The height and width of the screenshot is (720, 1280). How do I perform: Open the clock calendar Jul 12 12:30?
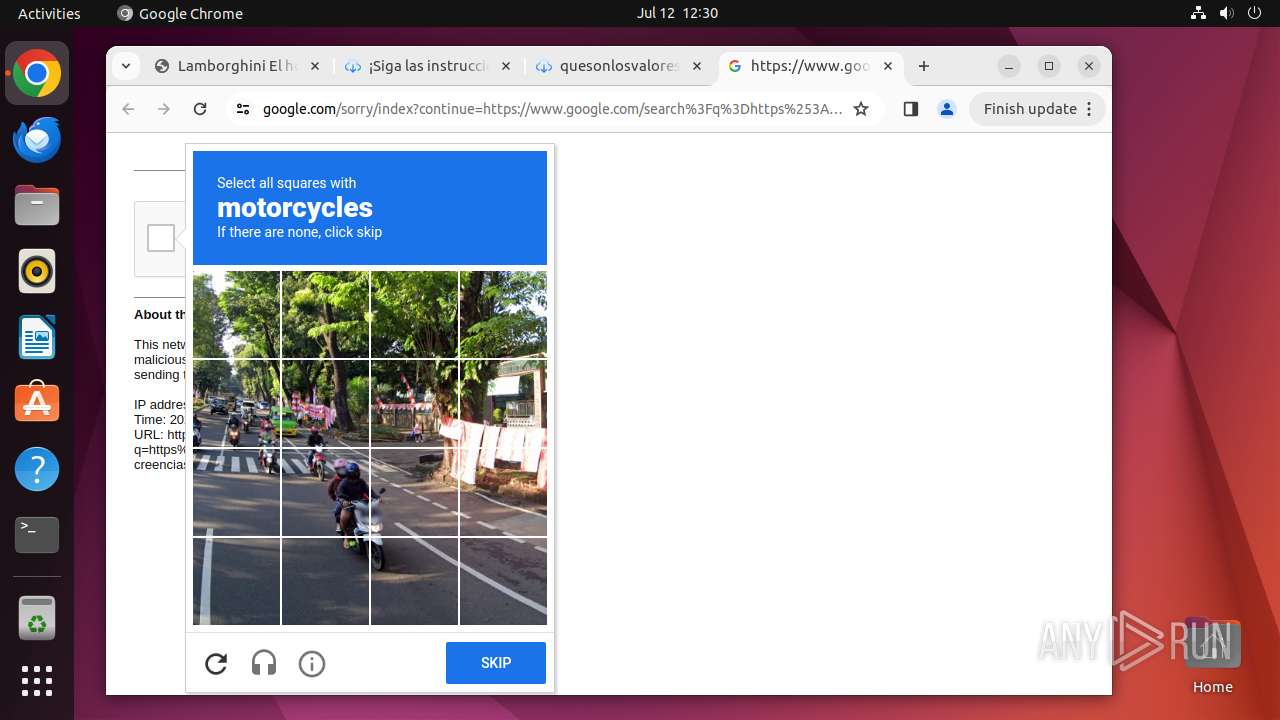coord(677,13)
